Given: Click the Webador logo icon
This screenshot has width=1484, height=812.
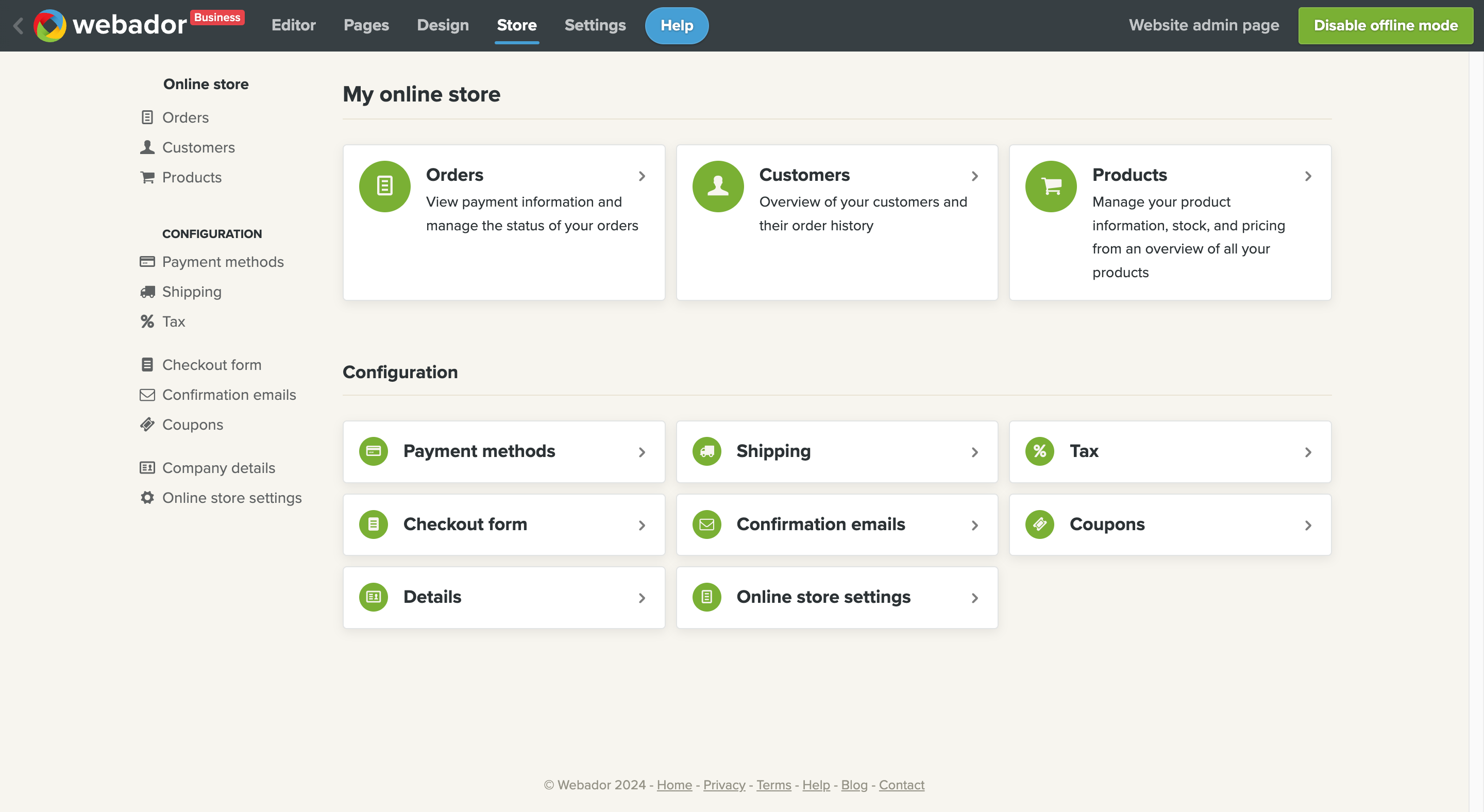Looking at the screenshot, I should (49, 25).
